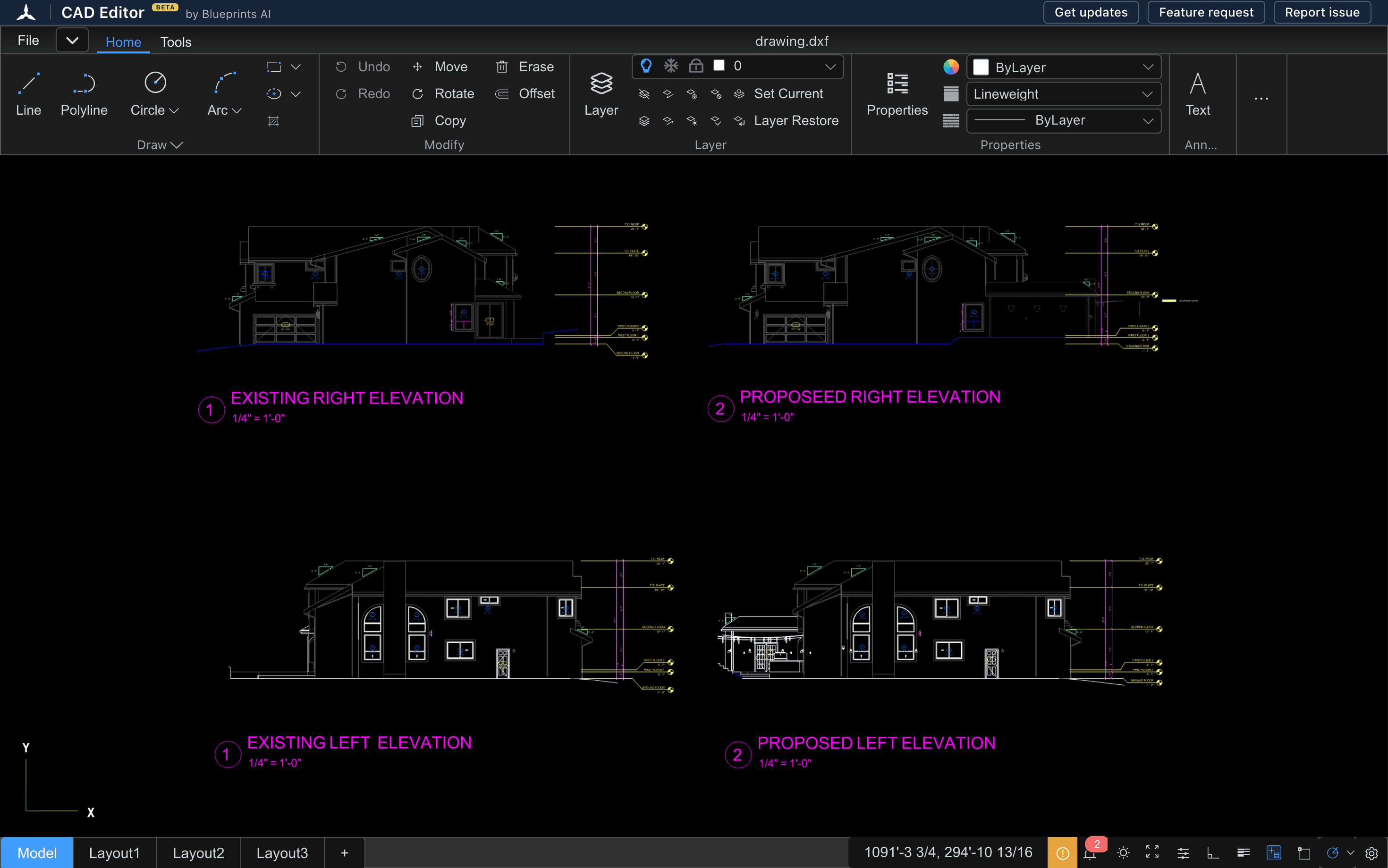Click the Offset tool
This screenshot has width=1388, height=868.
pyautogui.click(x=525, y=93)
